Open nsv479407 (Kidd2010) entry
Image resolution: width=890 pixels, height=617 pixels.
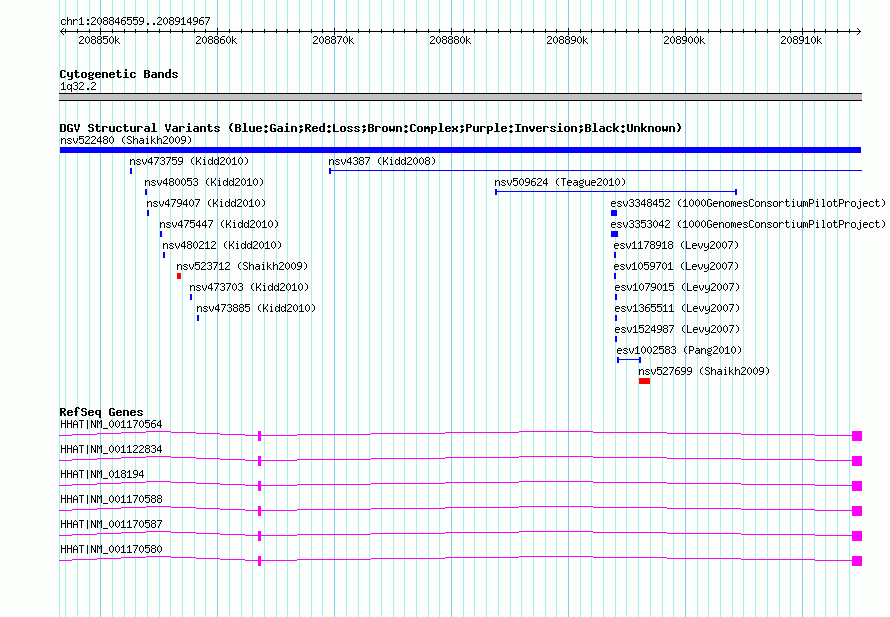pos(206,203)
